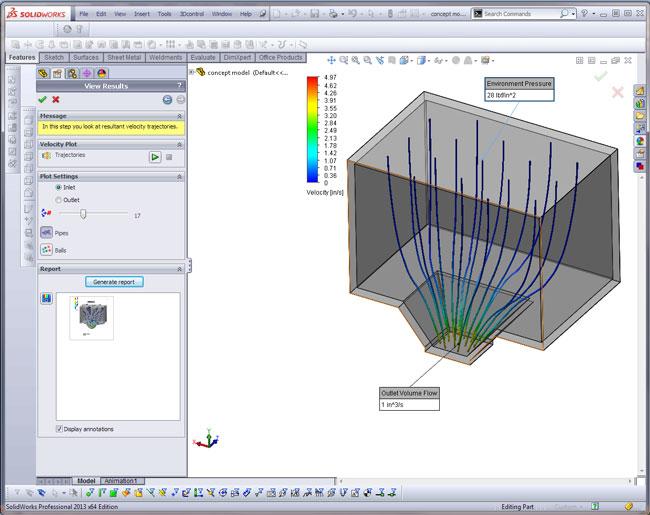The image size is (650, 515).
Task: Click the red cancel X in View Results
Action: pos(56,99)
